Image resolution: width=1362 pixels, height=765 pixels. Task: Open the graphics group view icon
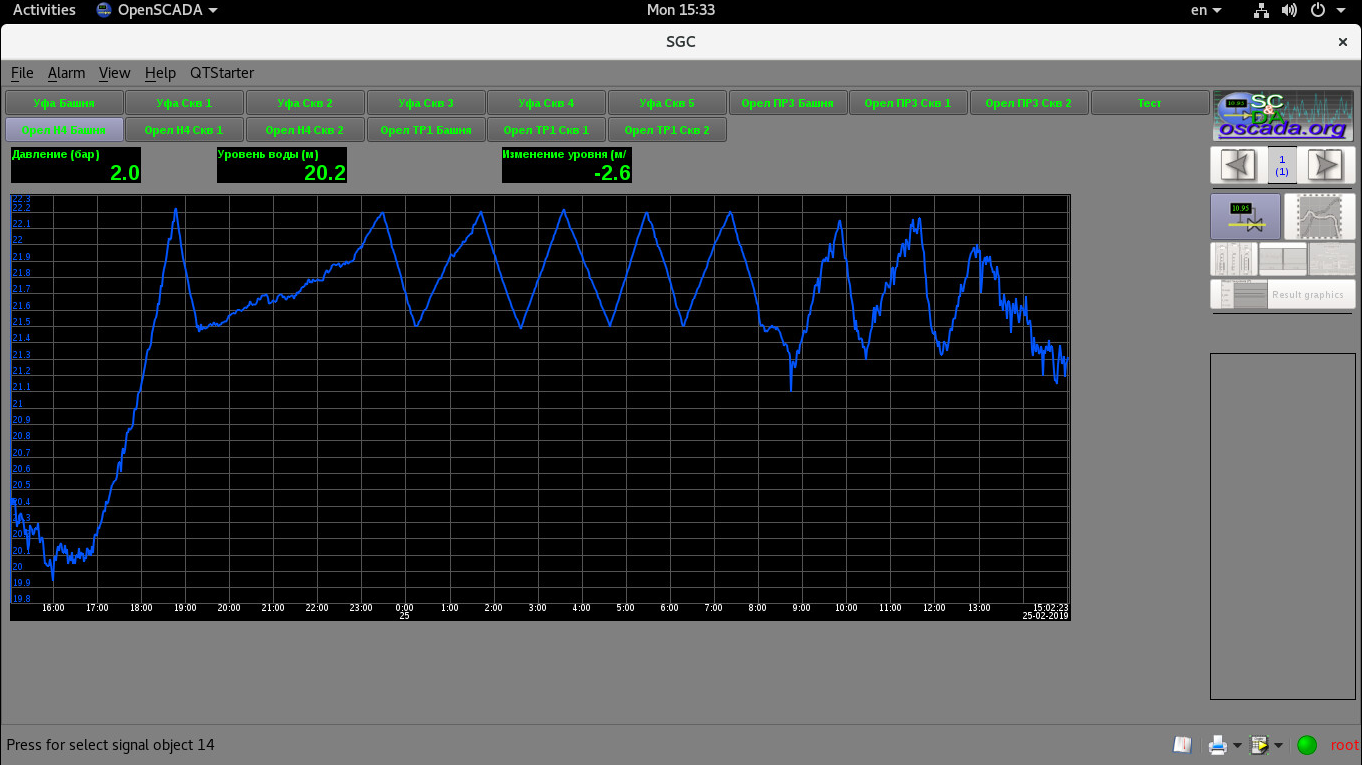click(x=1319, y=216)
